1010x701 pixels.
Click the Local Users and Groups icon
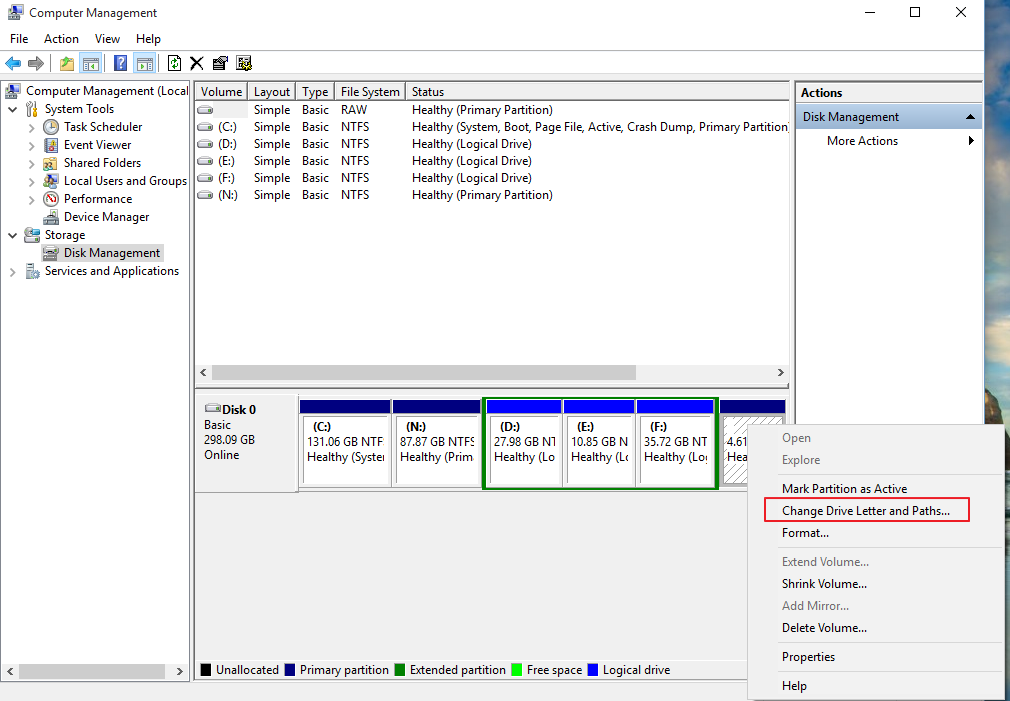tap(51, 181)
